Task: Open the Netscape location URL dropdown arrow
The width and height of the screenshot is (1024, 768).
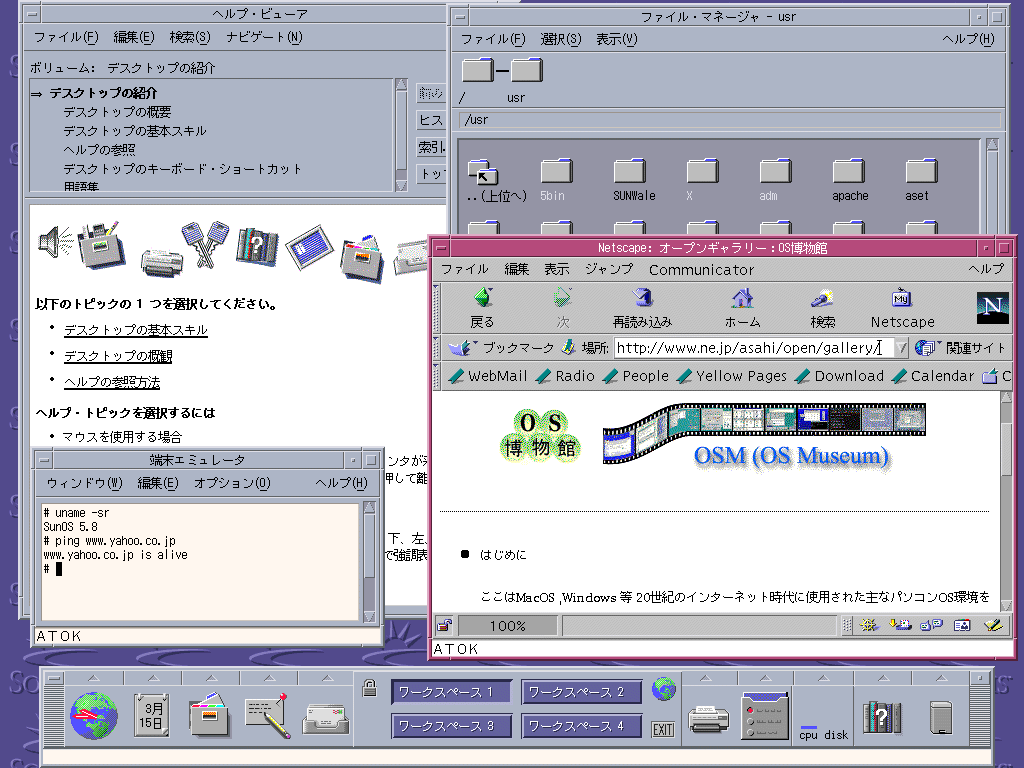Action: [x=901, y=347]
